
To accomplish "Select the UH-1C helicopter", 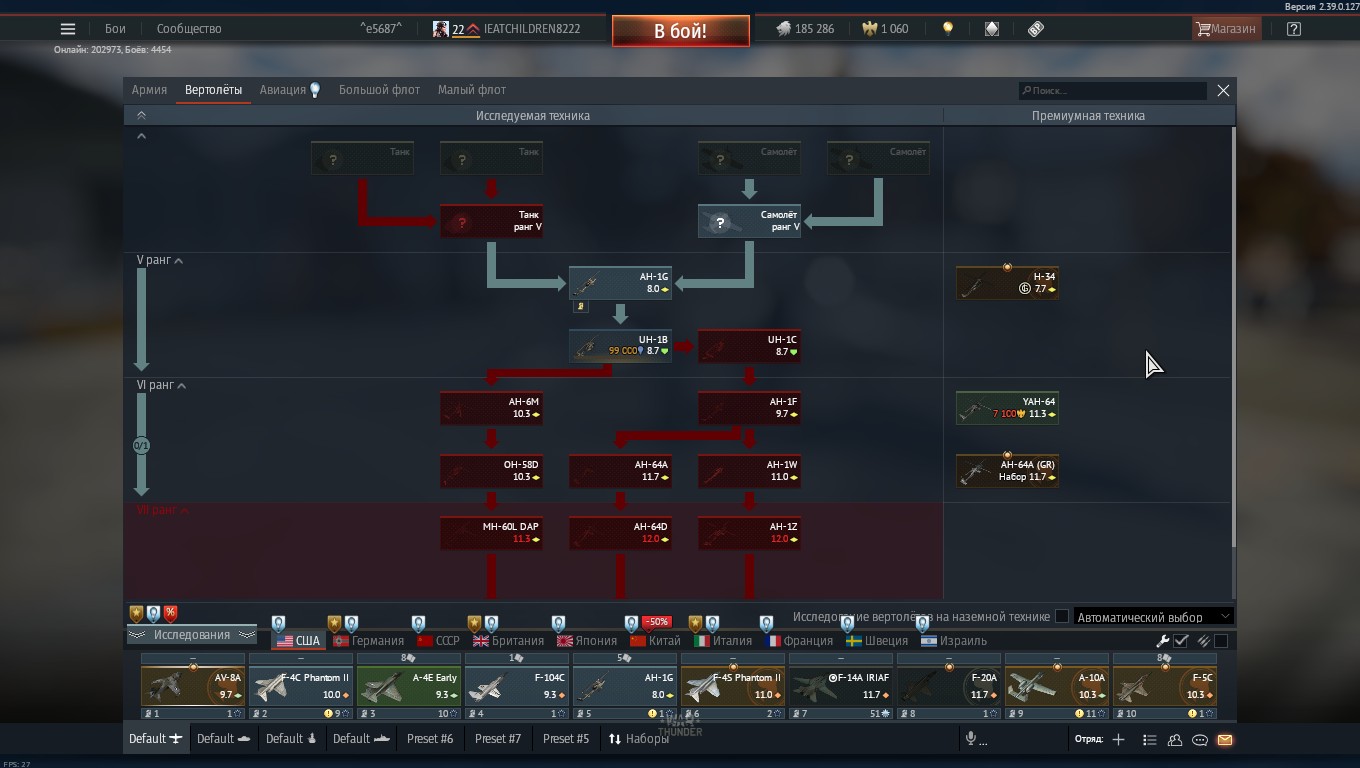I will tap(749, 346).
